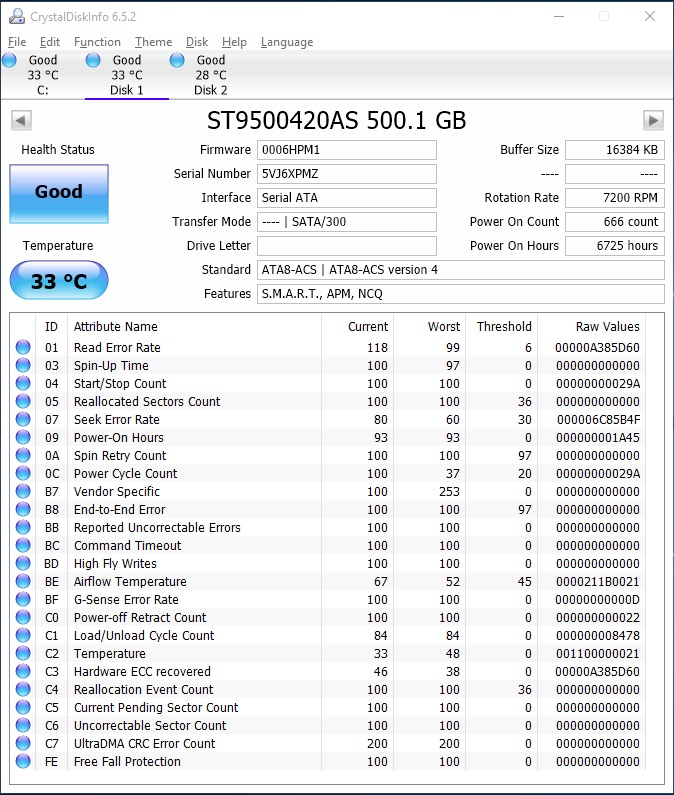The width and height of the screenshot is (674, 795).
Task: Click the Raw Values column header
Action: pyautogui.click(x=608, y=327)
